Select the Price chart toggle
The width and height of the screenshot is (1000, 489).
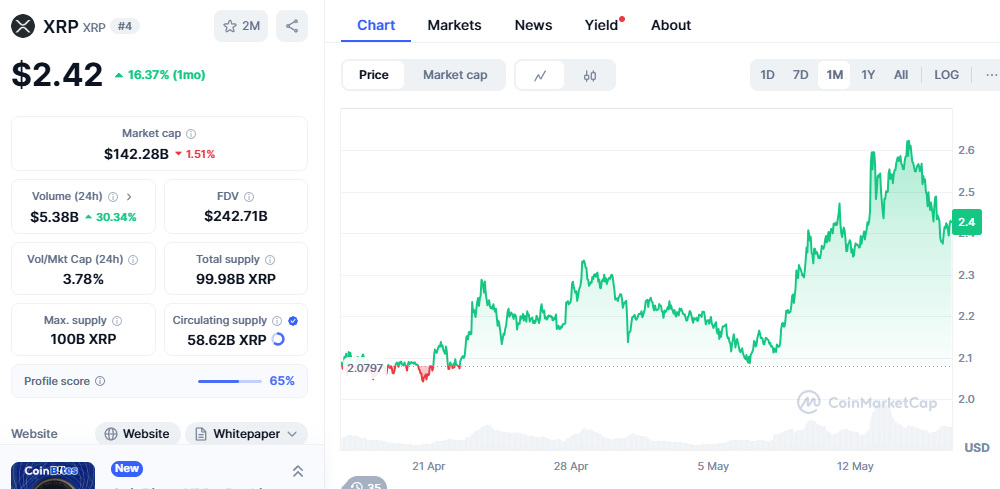[374, 75]
